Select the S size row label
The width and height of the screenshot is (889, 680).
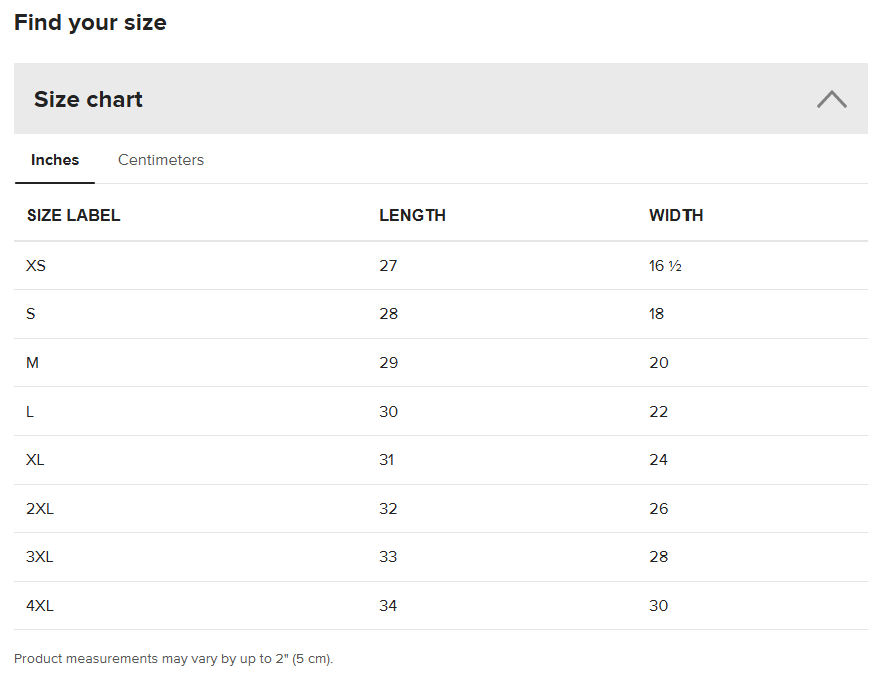coord(31,314)
